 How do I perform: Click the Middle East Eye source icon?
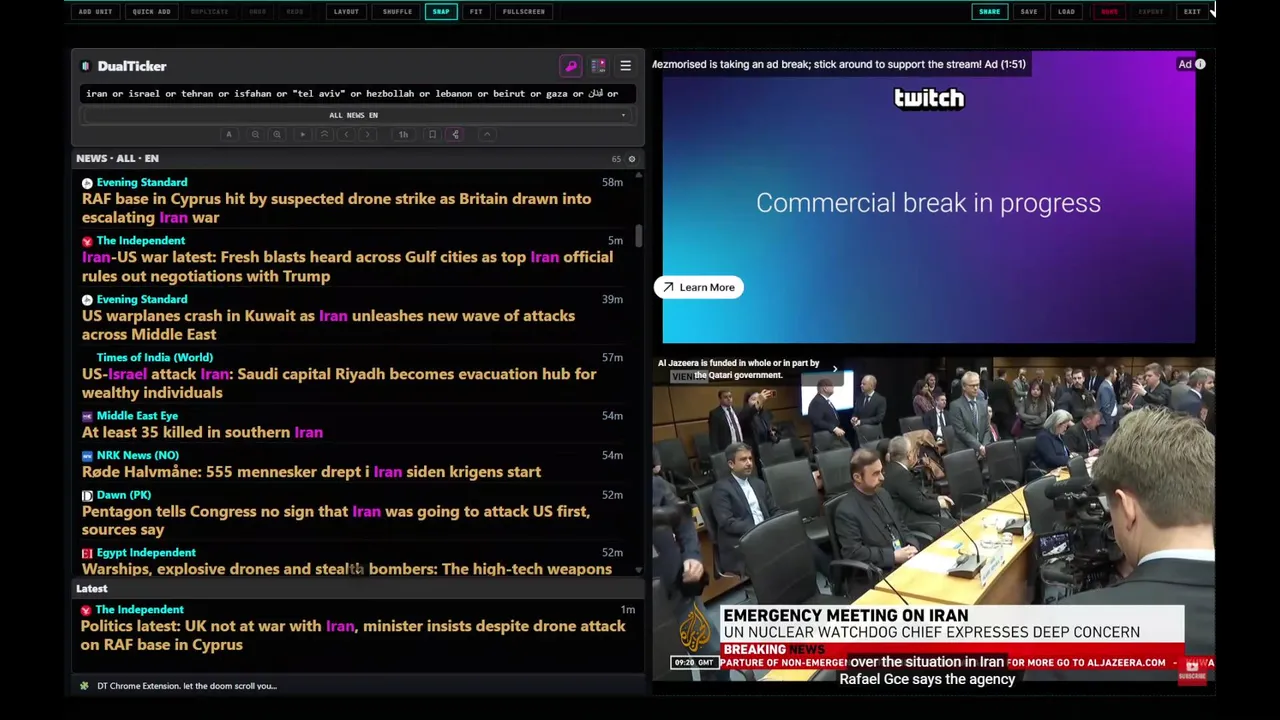coord(87,416)
